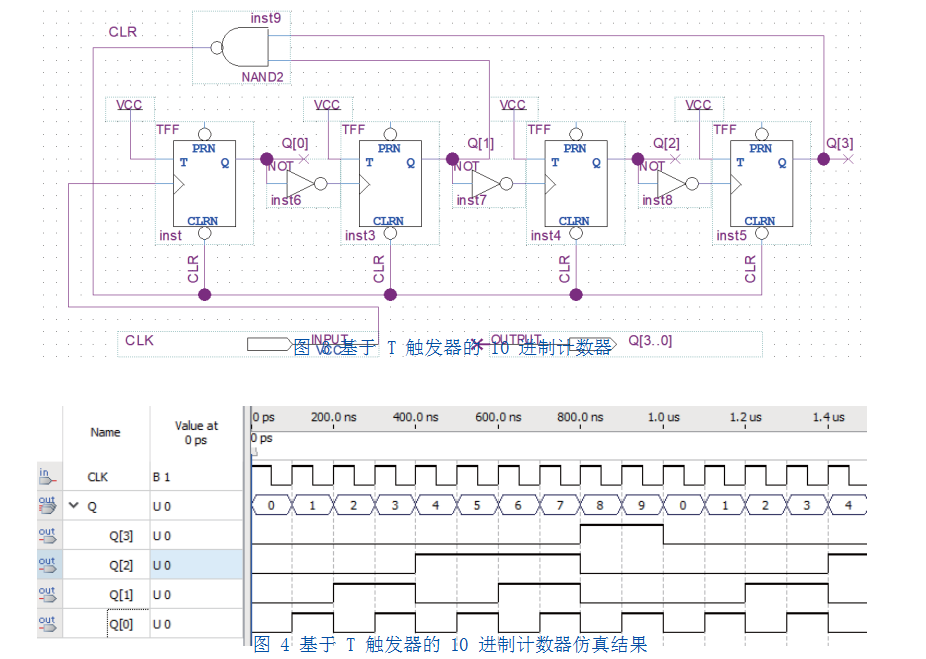
Task: Select the CLK input pin symbol
Action: (269, 344)
